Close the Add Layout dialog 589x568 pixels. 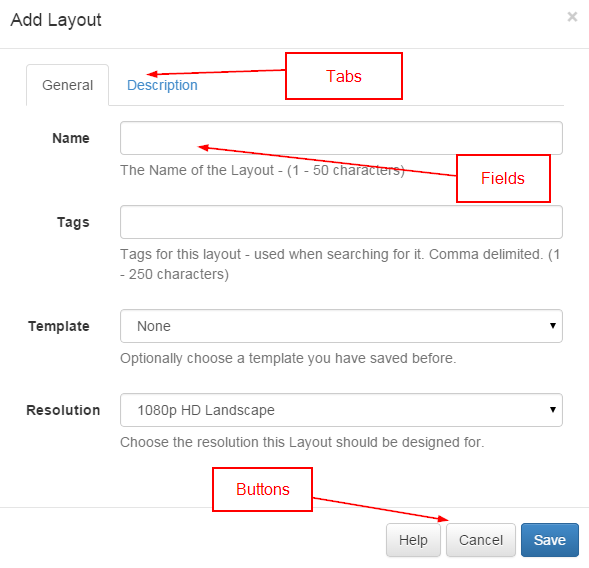point(572,17)
